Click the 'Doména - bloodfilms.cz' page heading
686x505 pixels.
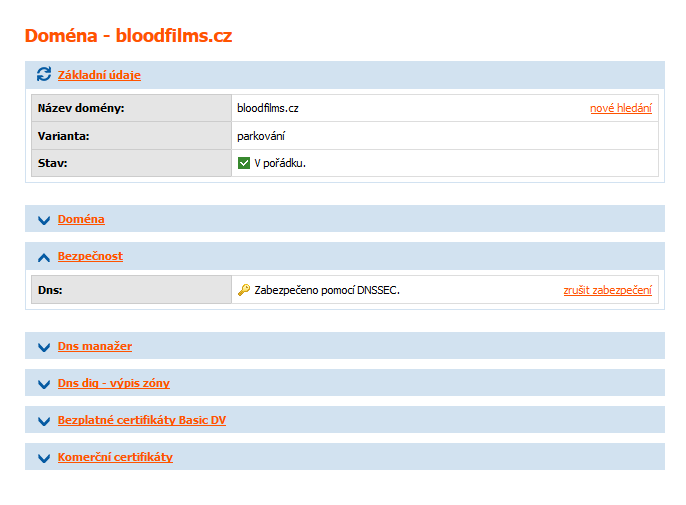(128, 36)
